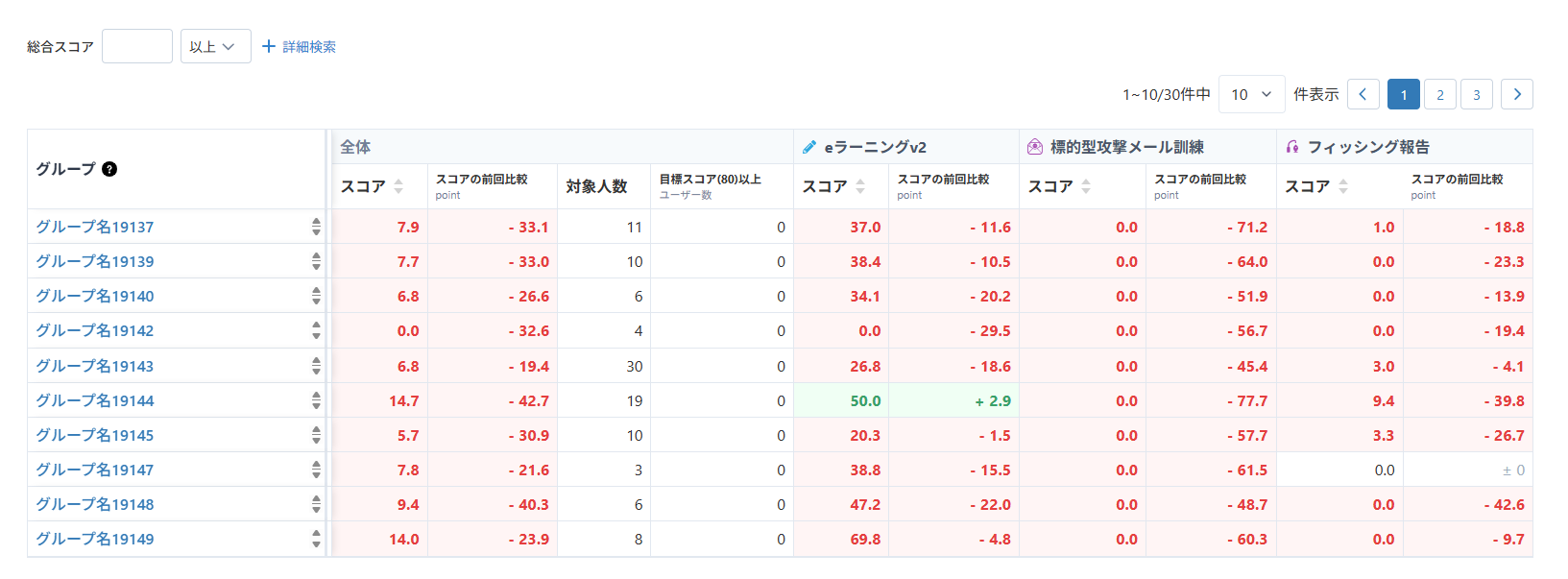Sort by eラーニングv2 スコア column

[860, 186]
